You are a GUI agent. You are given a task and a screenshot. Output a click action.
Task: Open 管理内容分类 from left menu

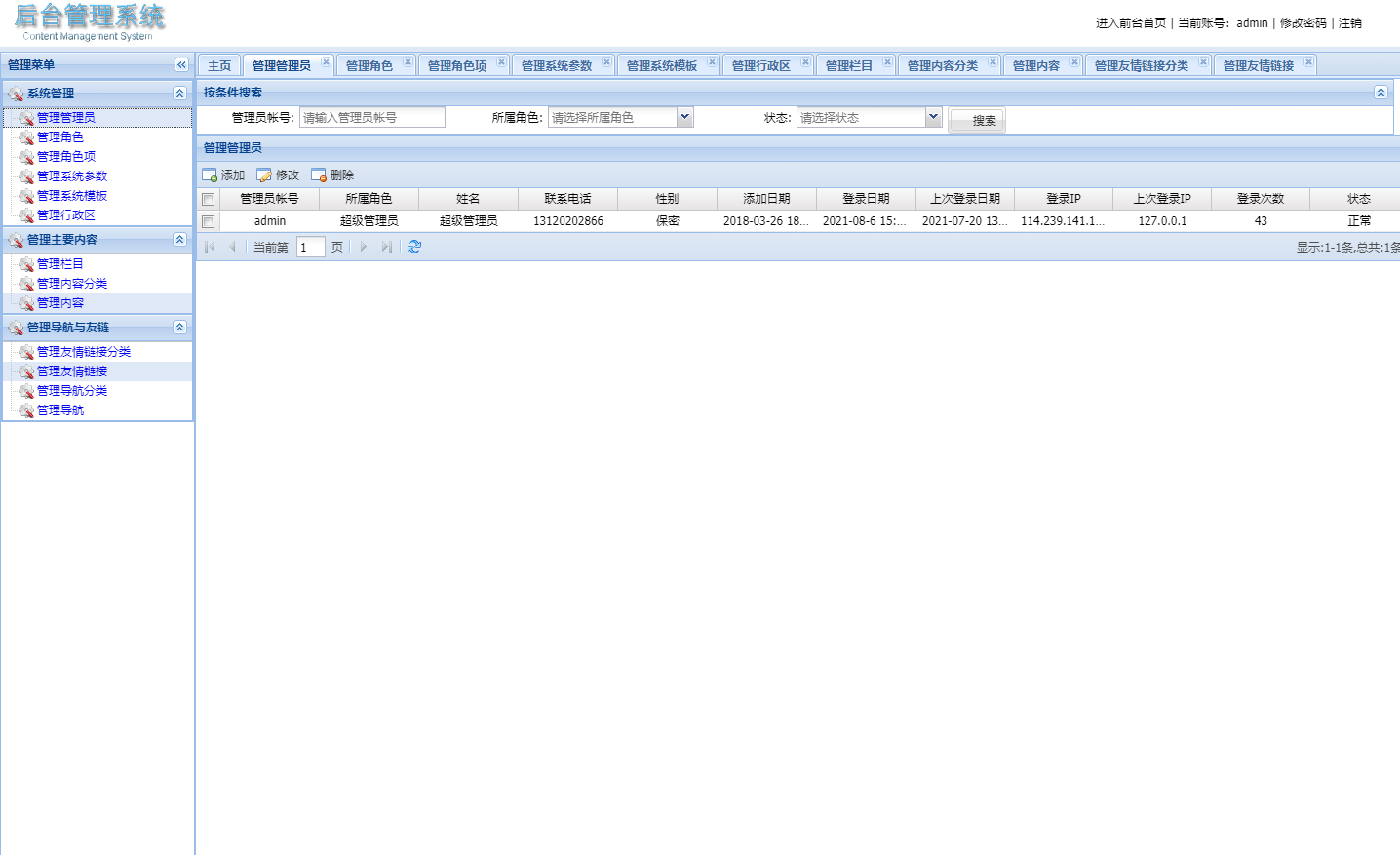pos(72,283)
